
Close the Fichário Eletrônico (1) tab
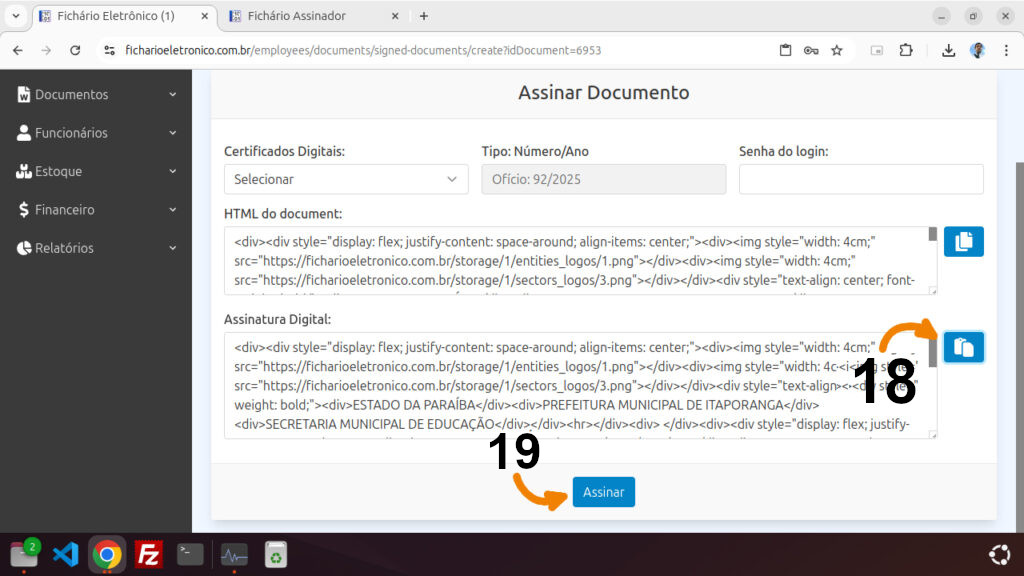click(204, 16)
